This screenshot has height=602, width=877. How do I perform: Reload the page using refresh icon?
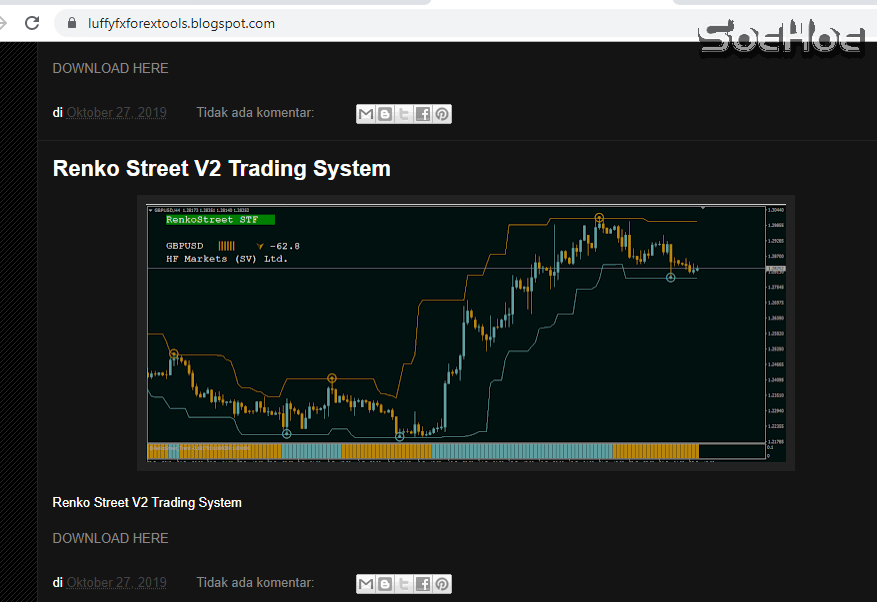tap(31, 22)
